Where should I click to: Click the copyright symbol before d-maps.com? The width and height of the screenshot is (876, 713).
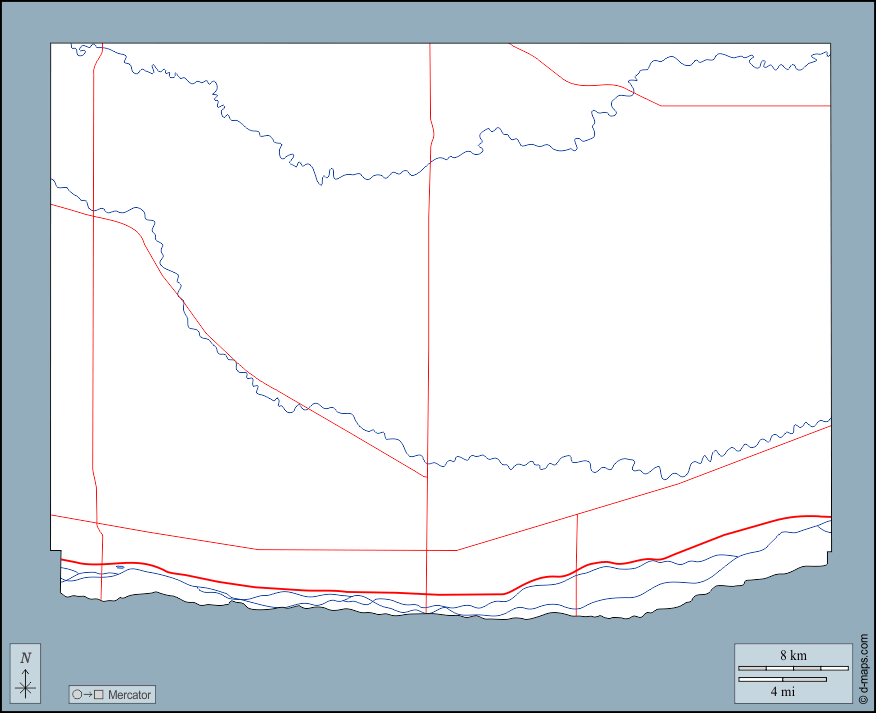(x=863, y=694)
